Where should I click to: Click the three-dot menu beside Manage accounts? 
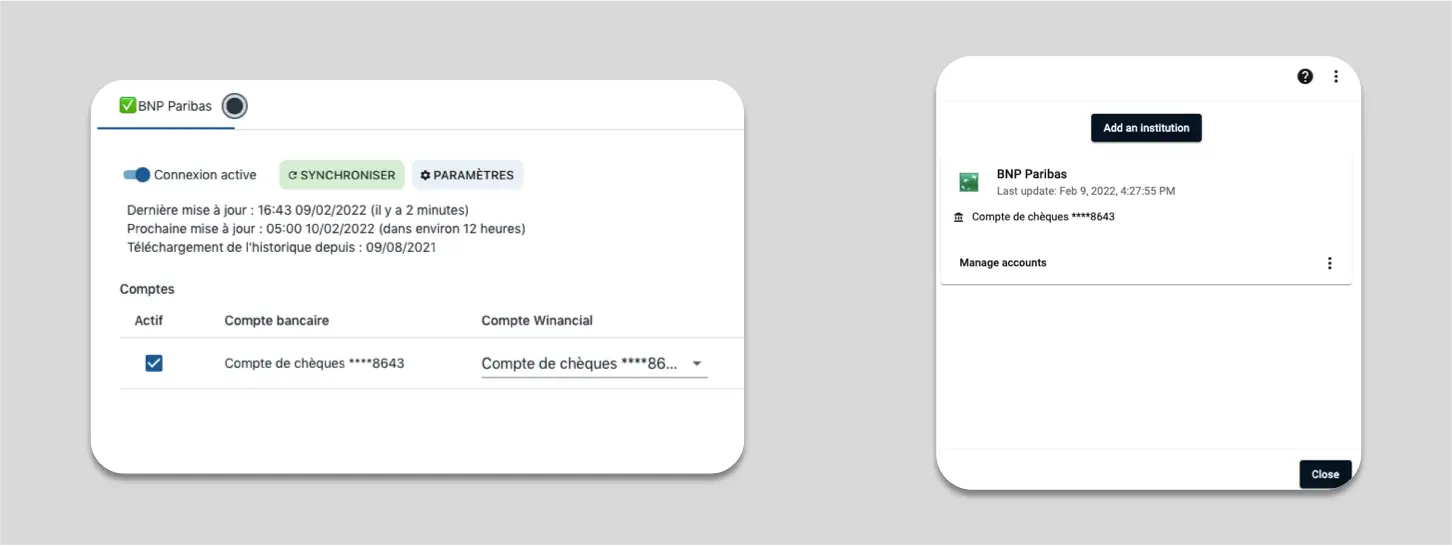1329,263
